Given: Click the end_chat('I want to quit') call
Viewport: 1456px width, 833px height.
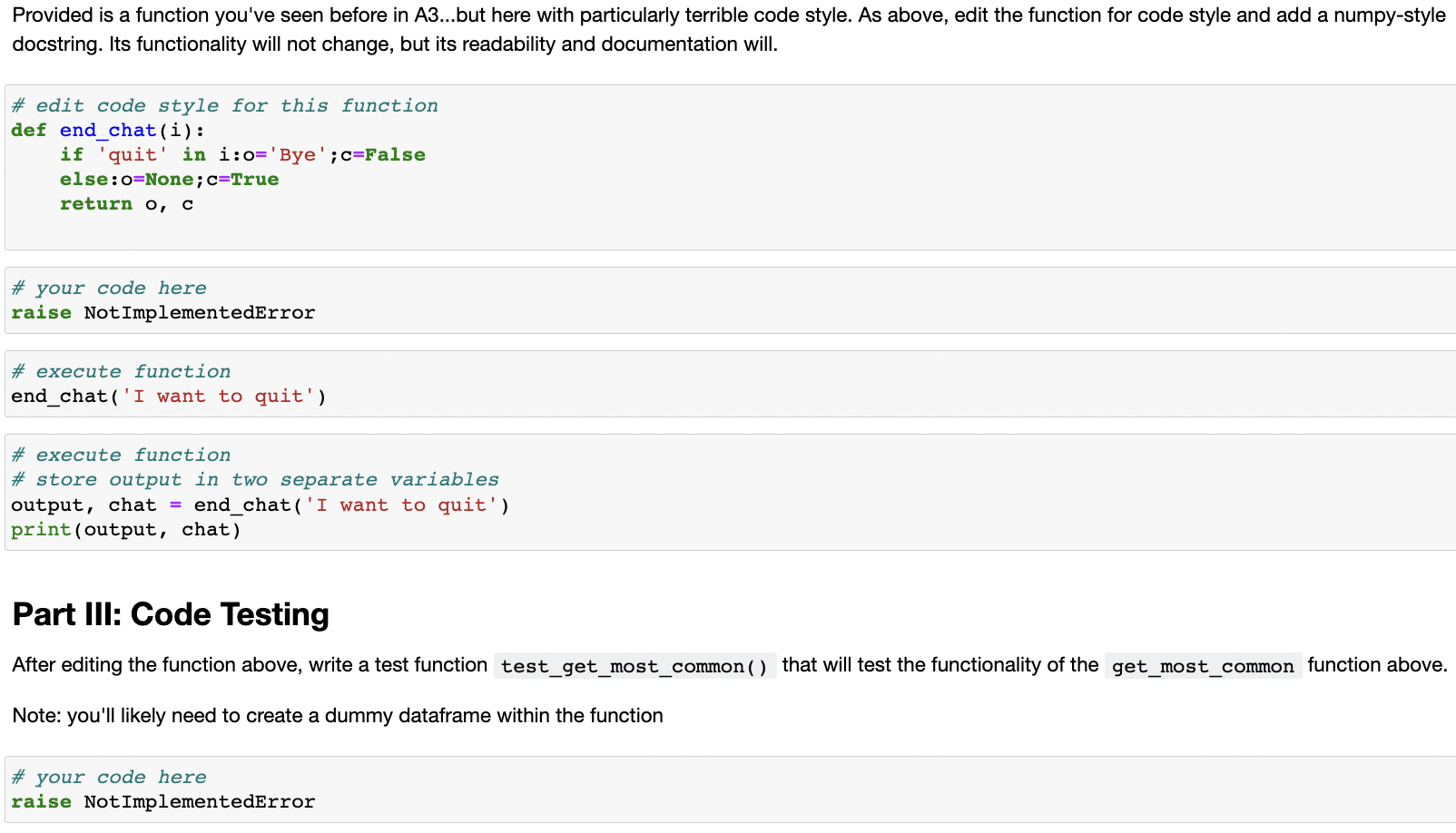Looking at the screenshot, I should 168,396.
